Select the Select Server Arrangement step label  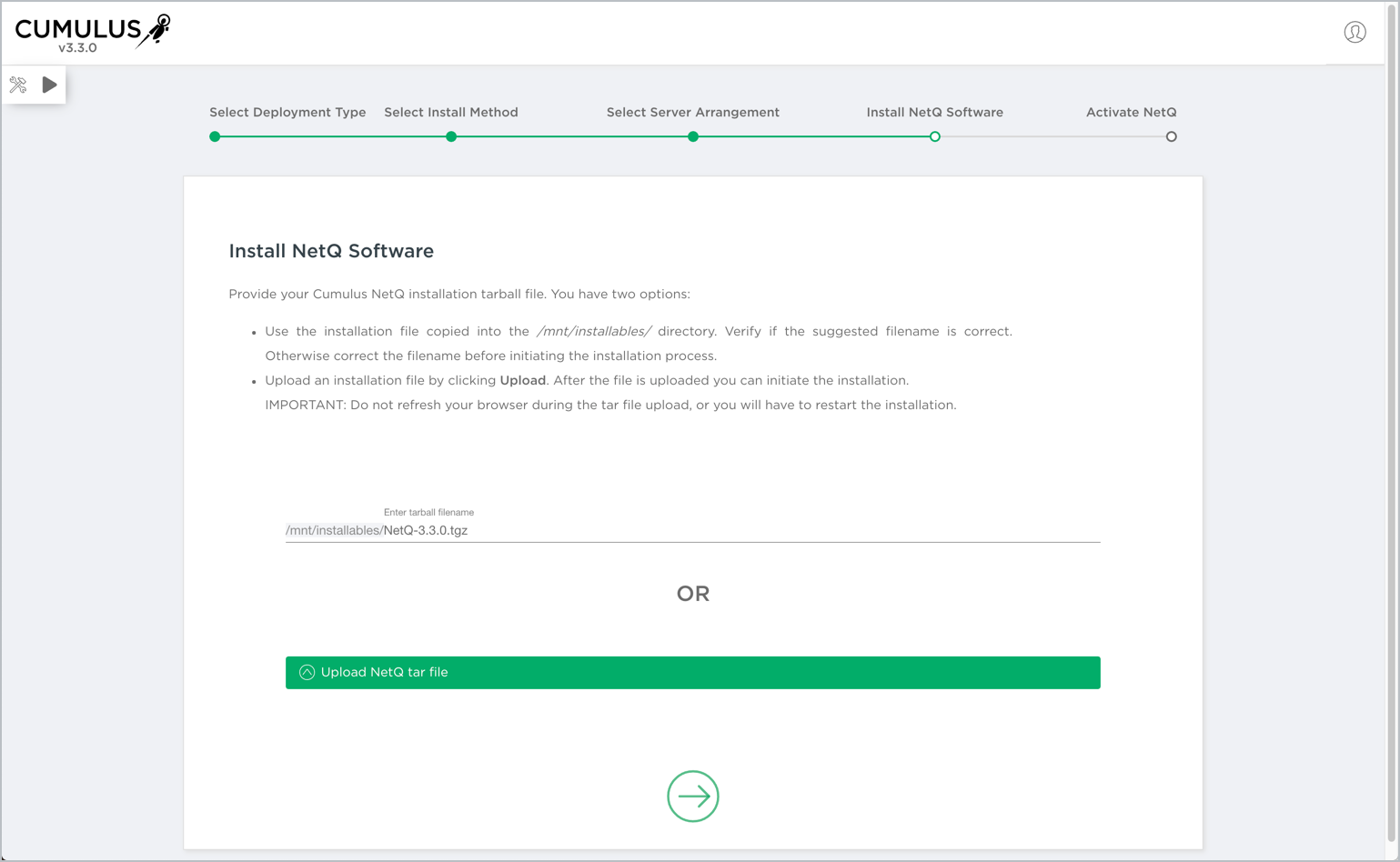[x=693, y=113]
